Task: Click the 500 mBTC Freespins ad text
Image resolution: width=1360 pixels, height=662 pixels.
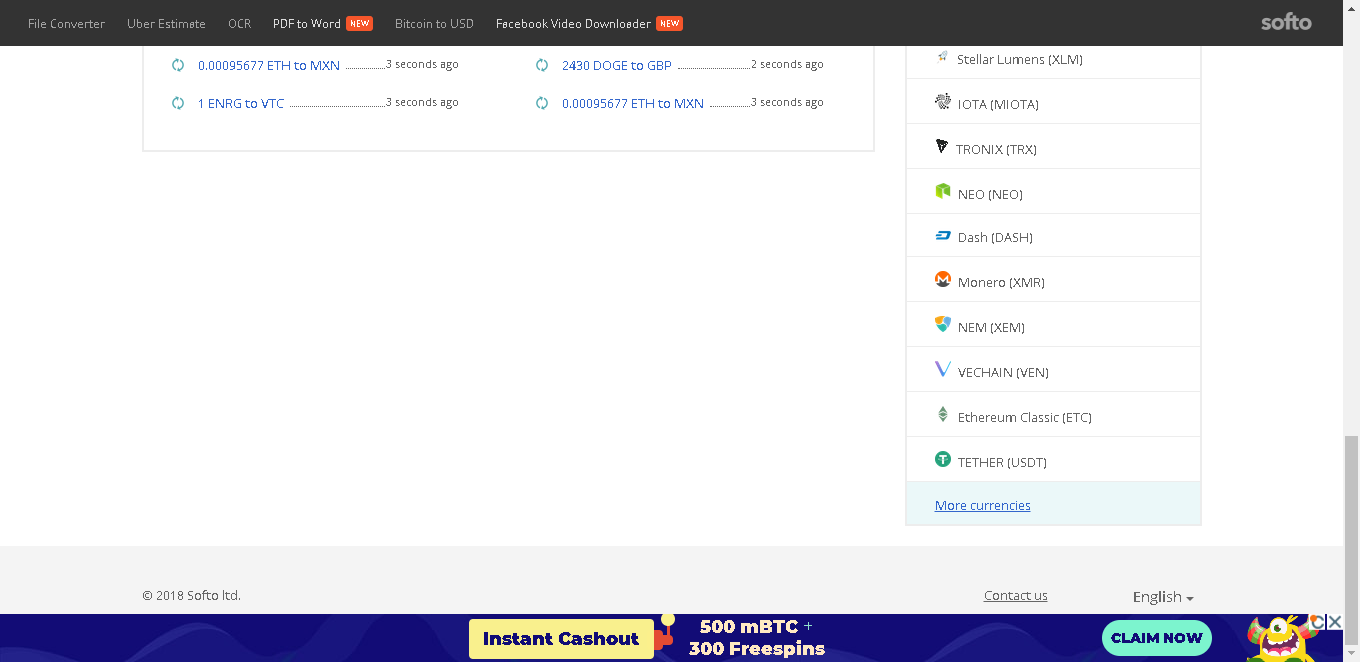Action: 757,638
